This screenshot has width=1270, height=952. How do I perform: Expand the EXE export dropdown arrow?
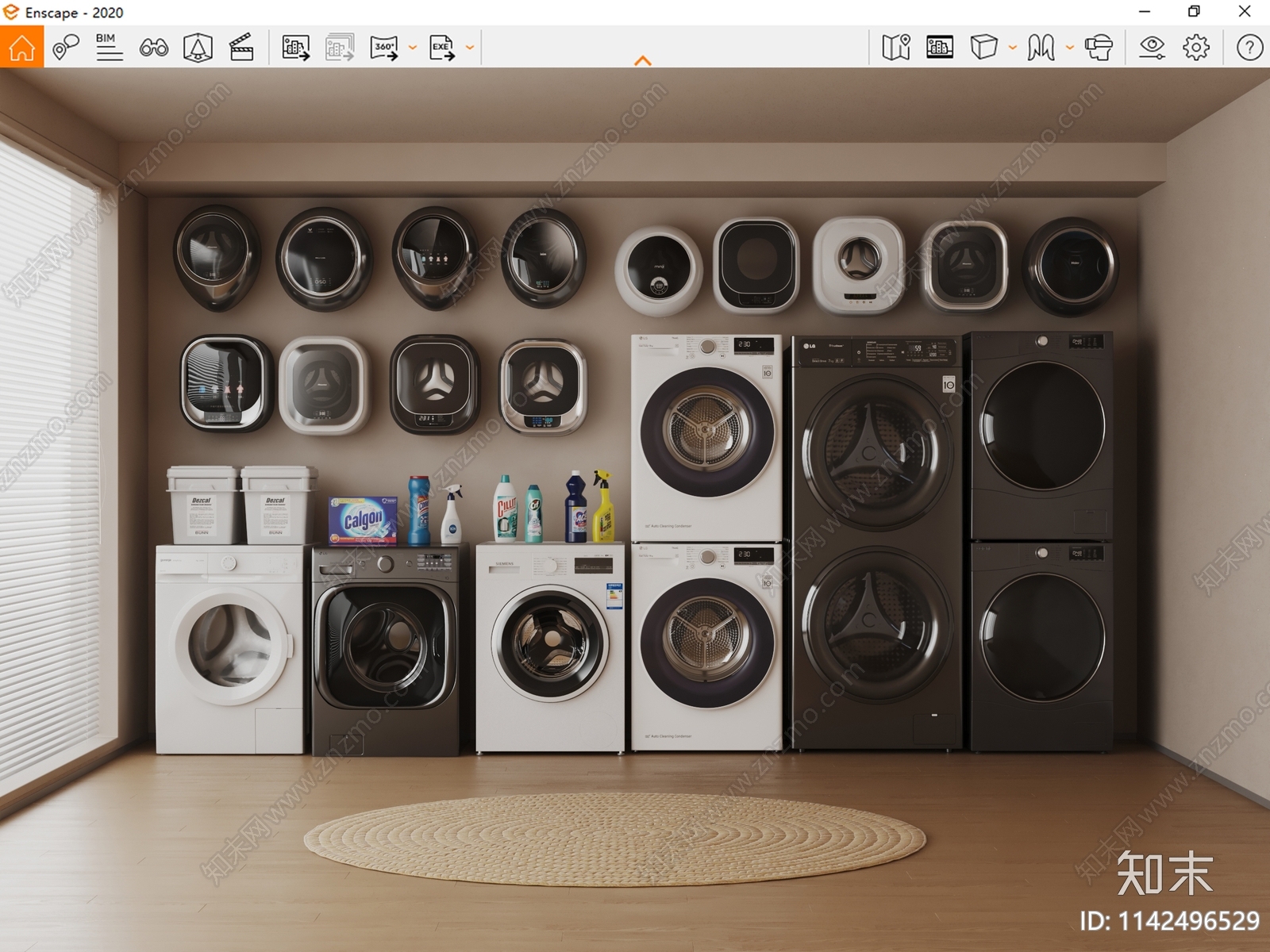pyautogui.click(x=470, y=48)
